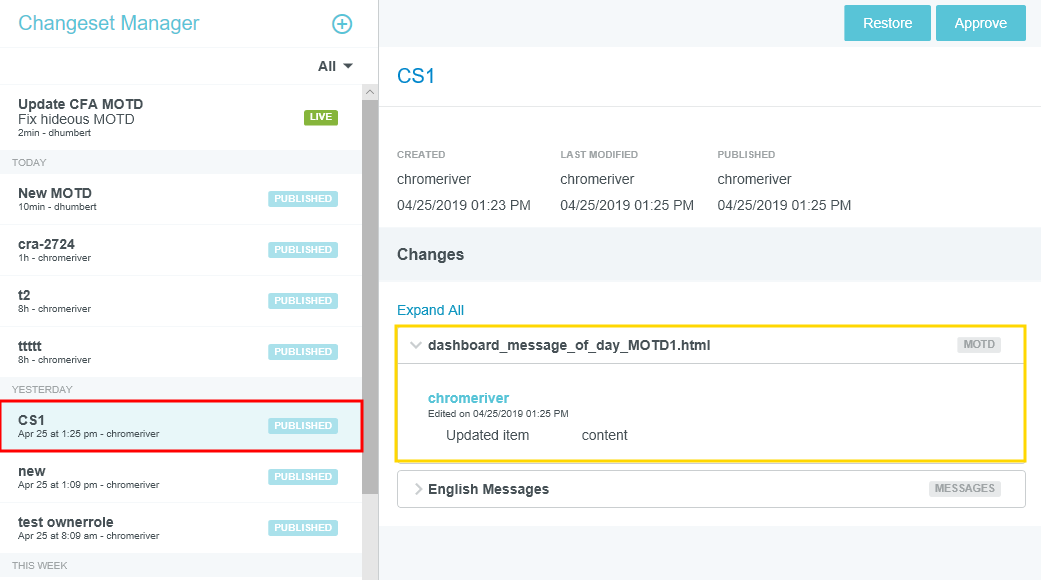Click the Restore button
The width and height of the screenshot is (1041, 580).
coord(887,23)
